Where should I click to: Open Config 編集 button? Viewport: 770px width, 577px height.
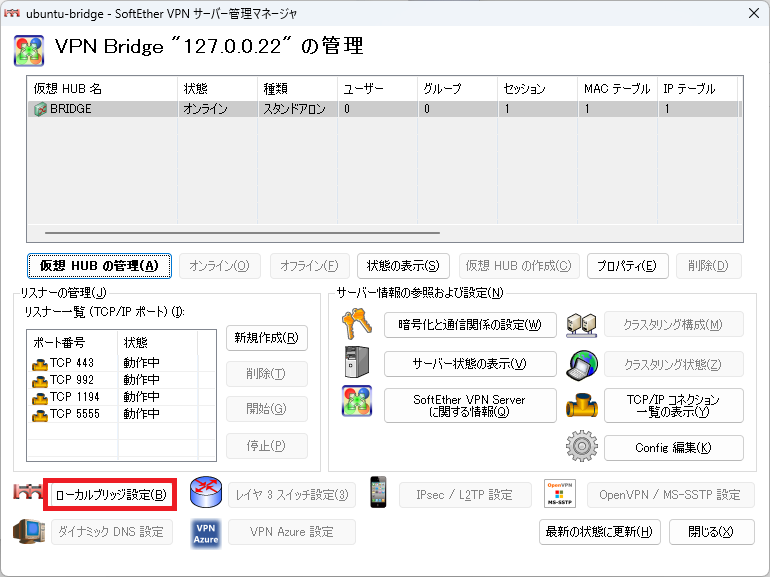point(673,448)
